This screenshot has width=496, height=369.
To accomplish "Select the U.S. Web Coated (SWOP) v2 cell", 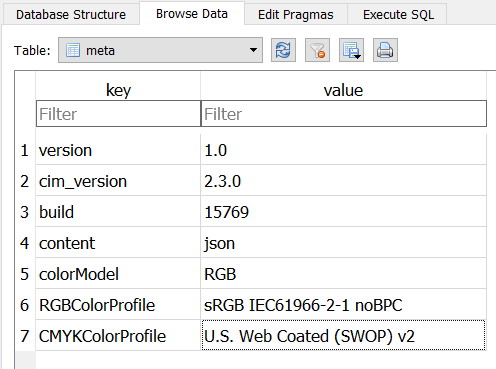I will tap(343, 335).
